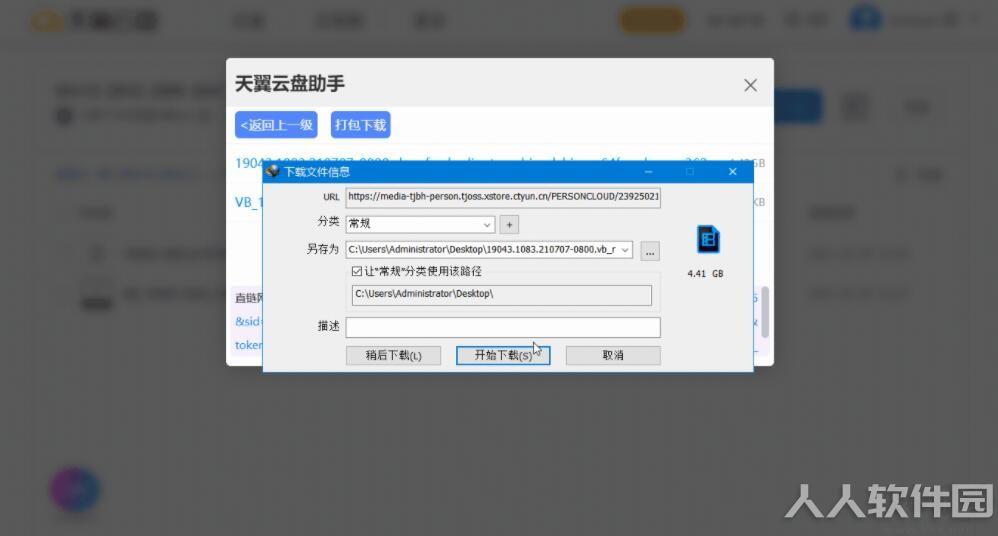The height and width of the screenshot is (536, 998).
Task: Open the 另存为 path dropdown arrow
Action: tap(625, 250)
